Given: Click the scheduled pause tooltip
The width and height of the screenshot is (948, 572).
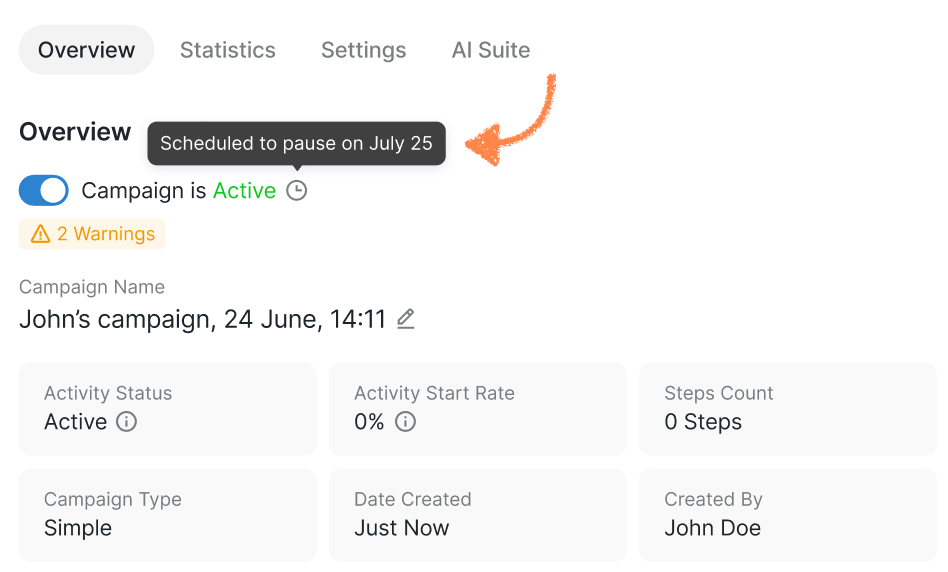Looking at the screenshot, I should click(x=296, y=143).
